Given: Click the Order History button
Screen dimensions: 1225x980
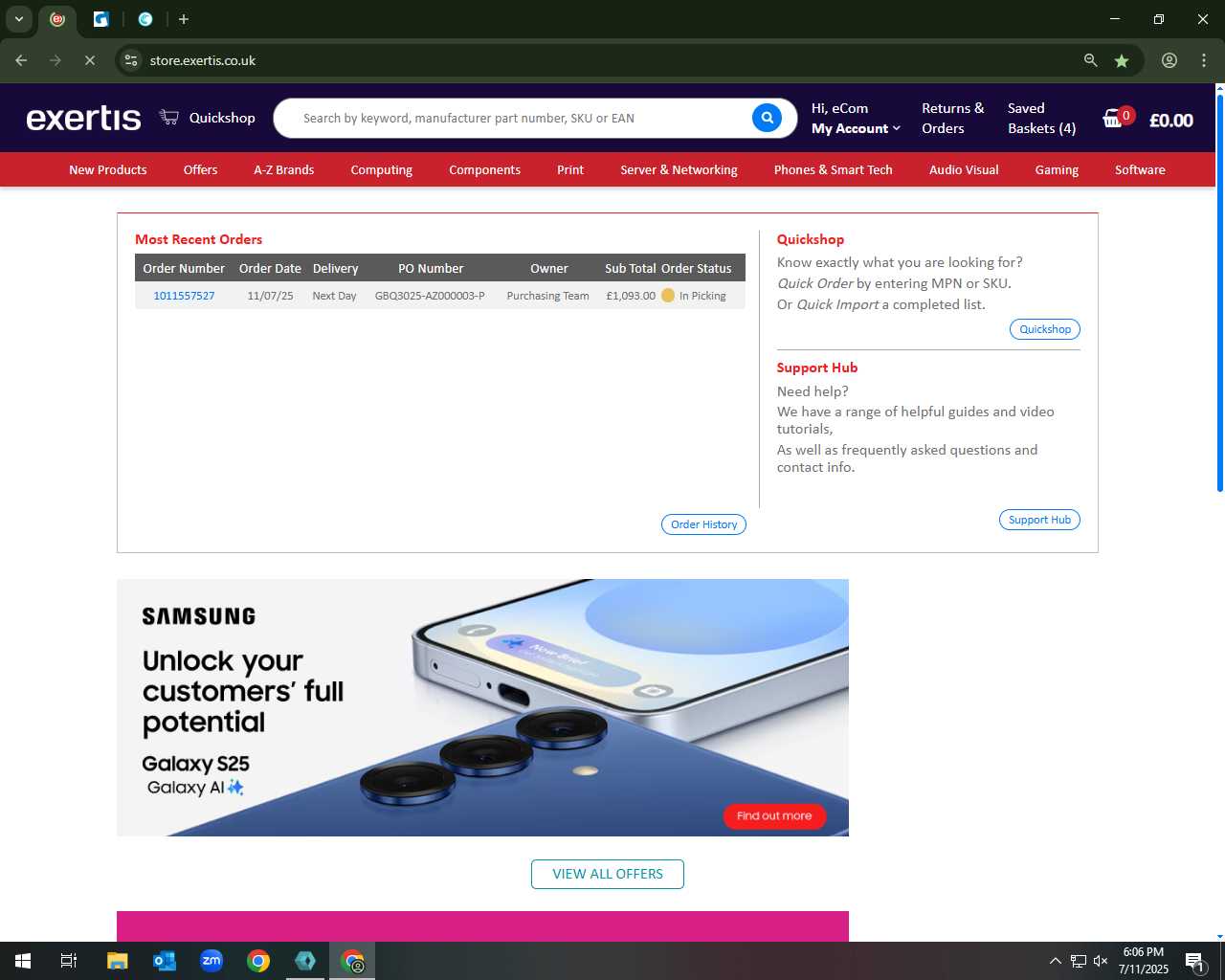Looking at the screenshot, I should tap(703, 524).
